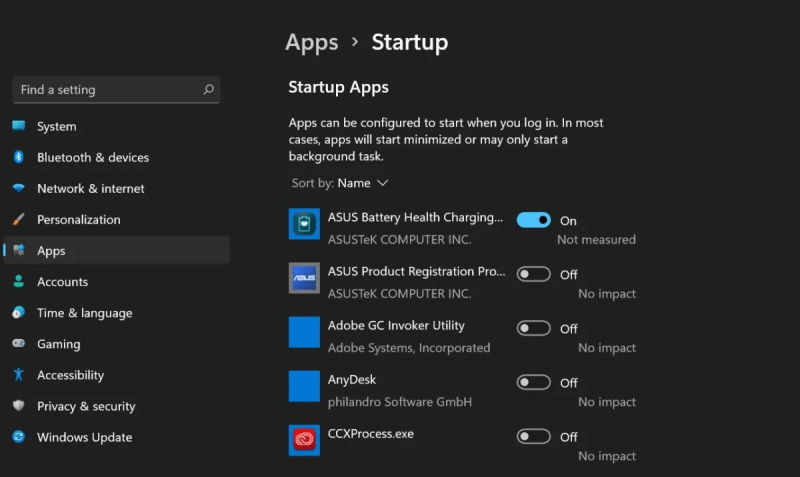Viewport: 800px width, 477px height.
Task: Toggle AnyDesk startup on
Action: [x=534, y=383]
